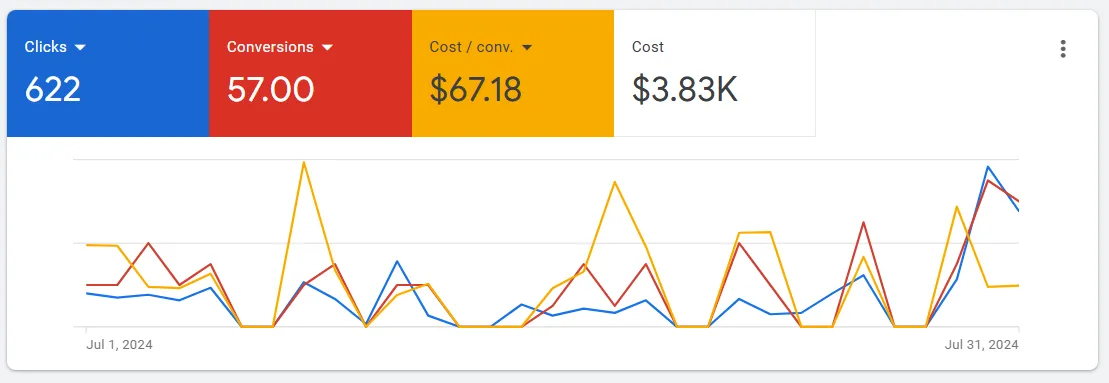Viewport: 1109px width, 383px height.
Task: Click the Jul 1, 2024 axis label
Action: 120,345
